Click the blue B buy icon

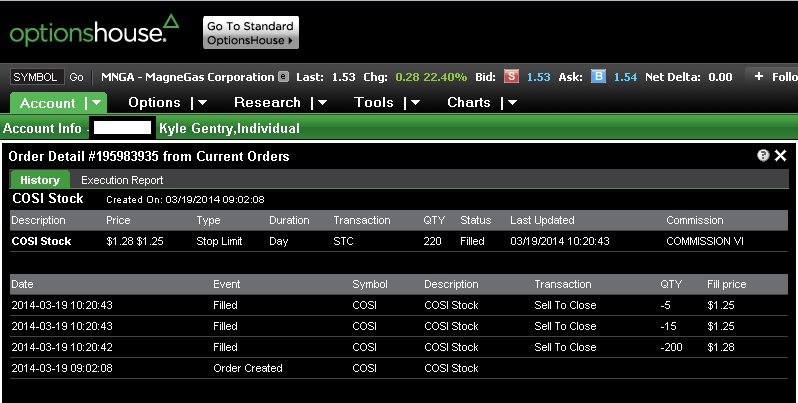599,77
